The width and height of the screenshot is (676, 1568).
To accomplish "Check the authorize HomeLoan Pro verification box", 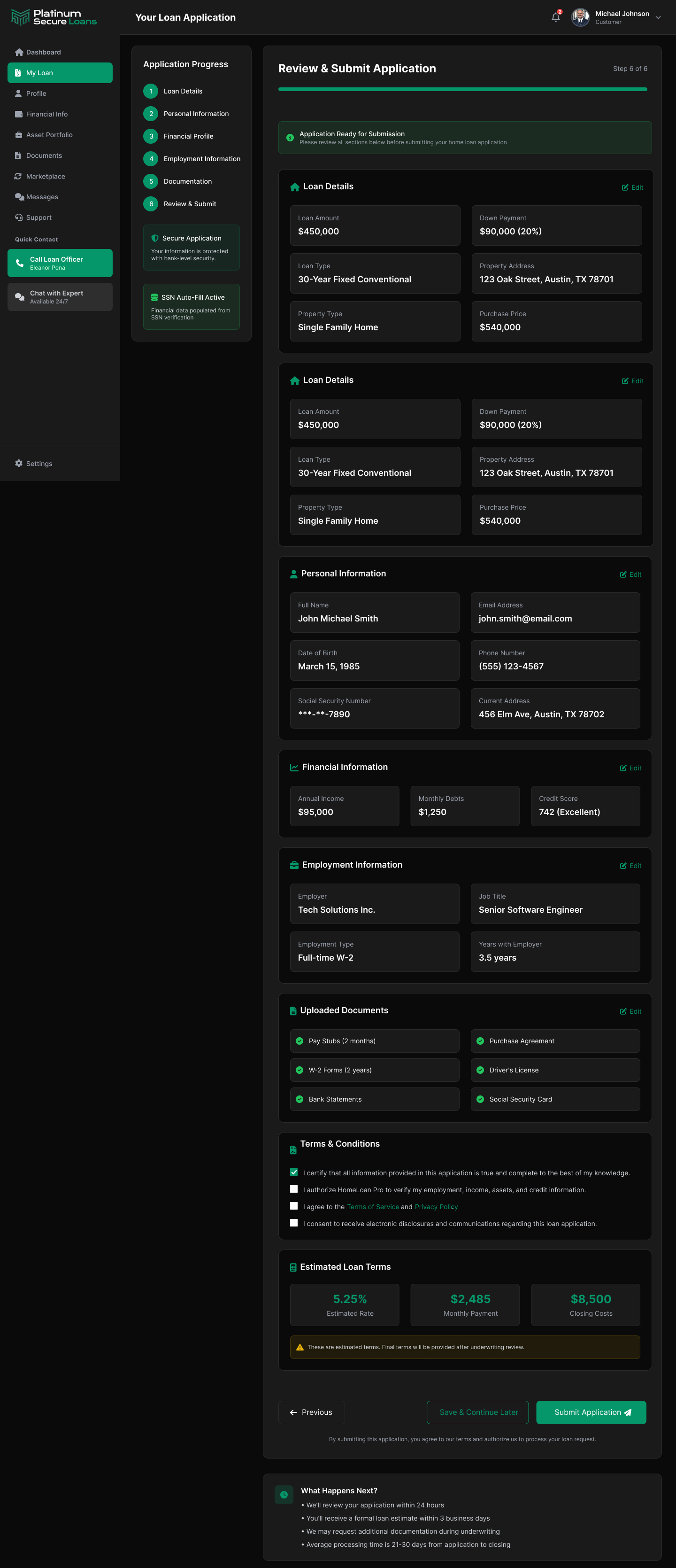I will [x=294, y=1189].
